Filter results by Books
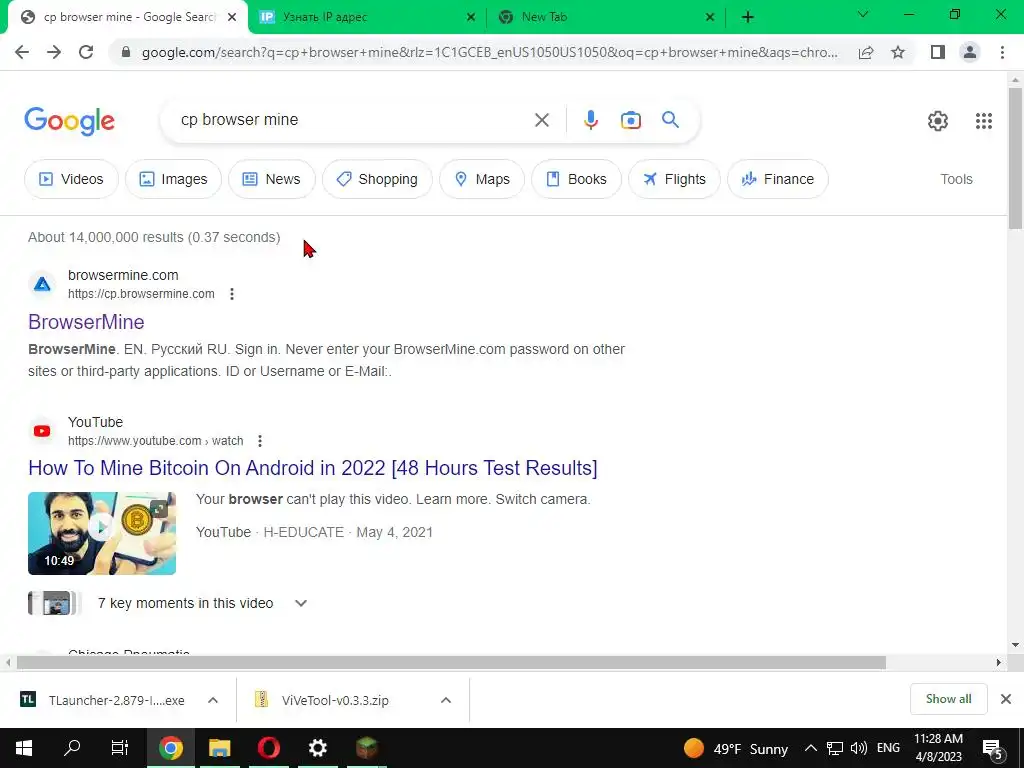 click(x=576, y=179)
